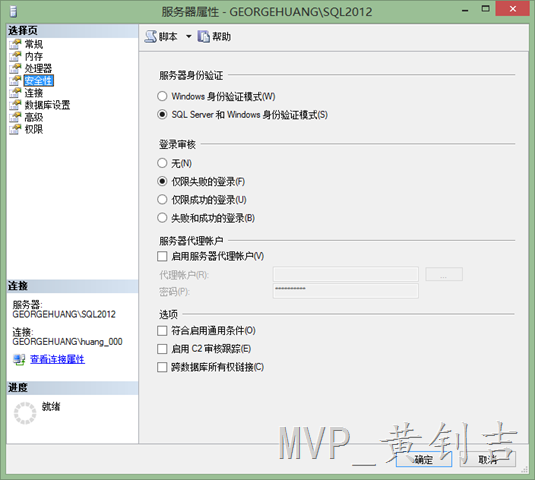
Task: Check 跨数据库所有权链接 option
Action: pyautogui.click(x=162, y=367)
